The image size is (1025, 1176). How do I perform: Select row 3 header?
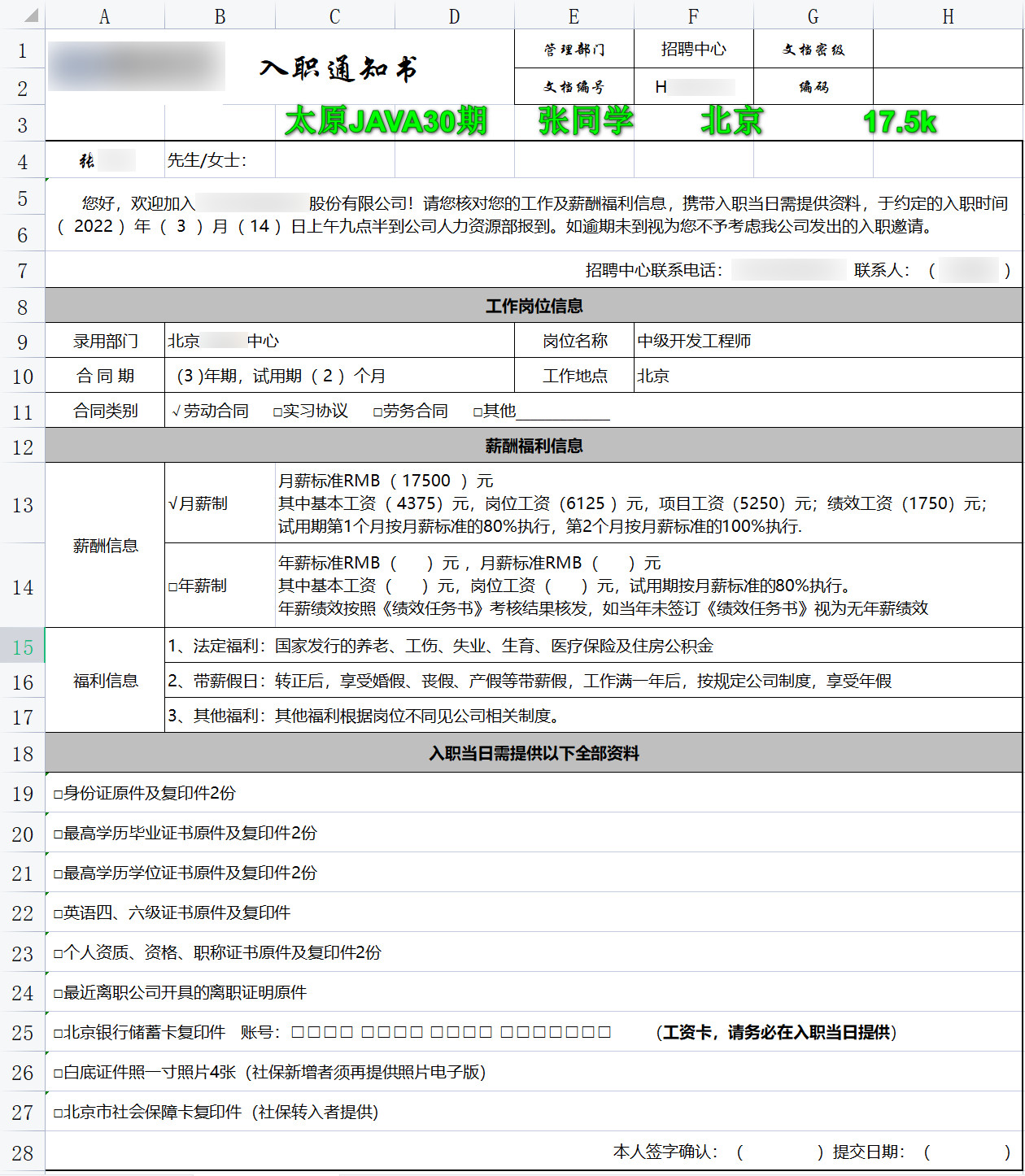point(22,125)
